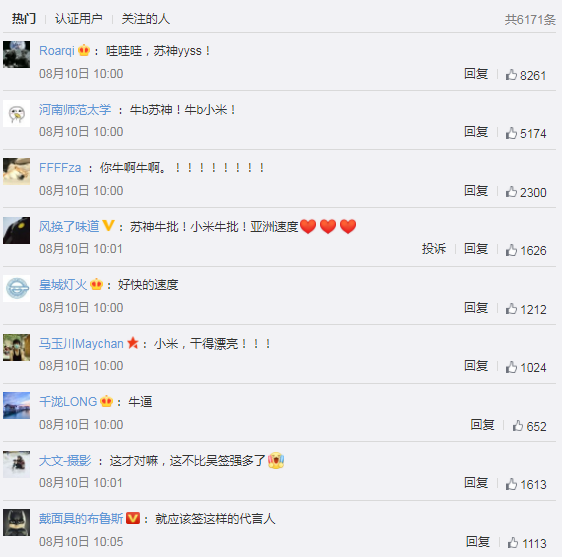Visit 河南师范大学 username link

point(75,109)
